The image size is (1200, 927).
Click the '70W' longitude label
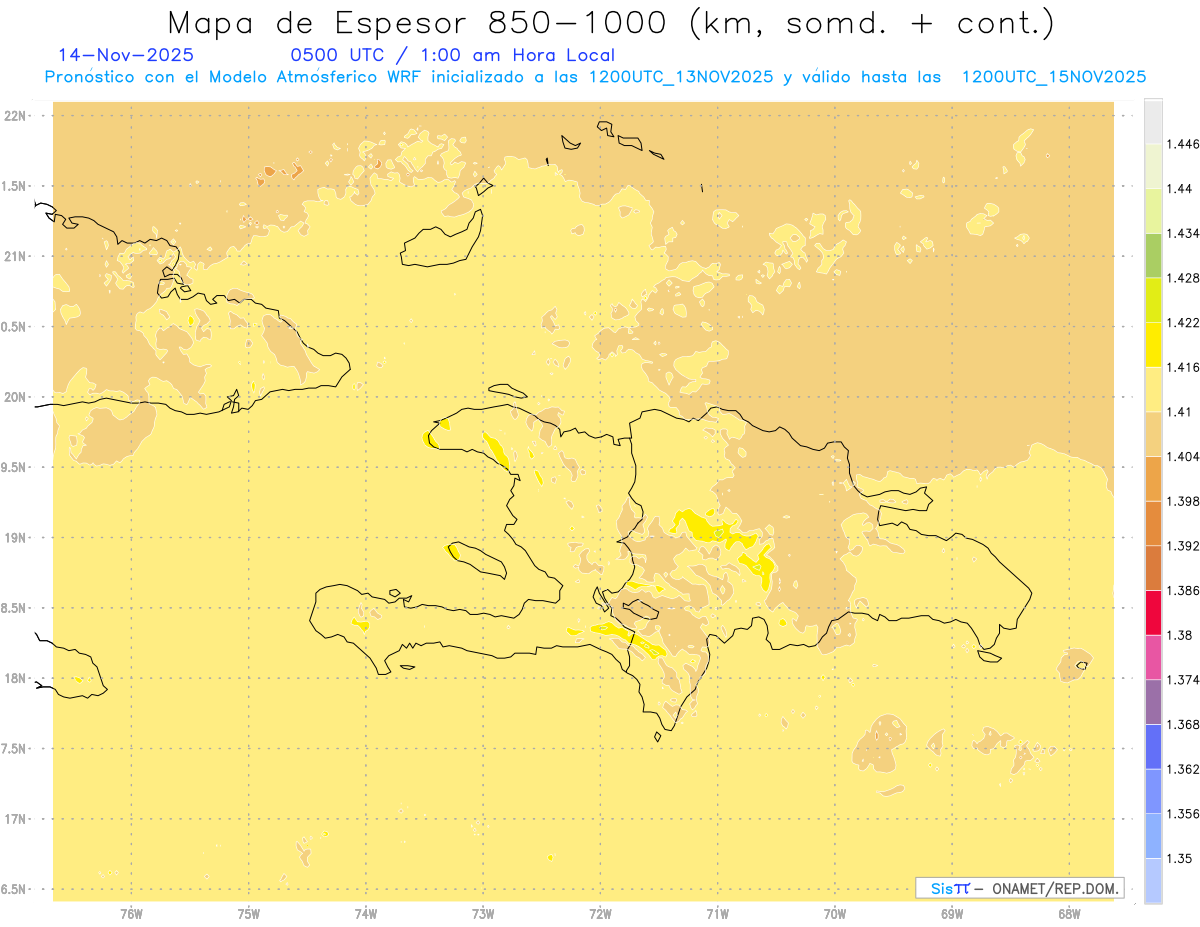(x=835, y=913)
